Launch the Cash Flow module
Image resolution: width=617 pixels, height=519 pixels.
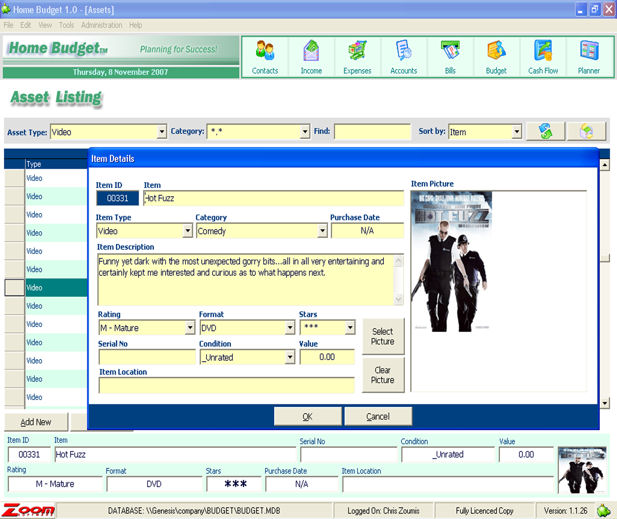click(543, 56)
